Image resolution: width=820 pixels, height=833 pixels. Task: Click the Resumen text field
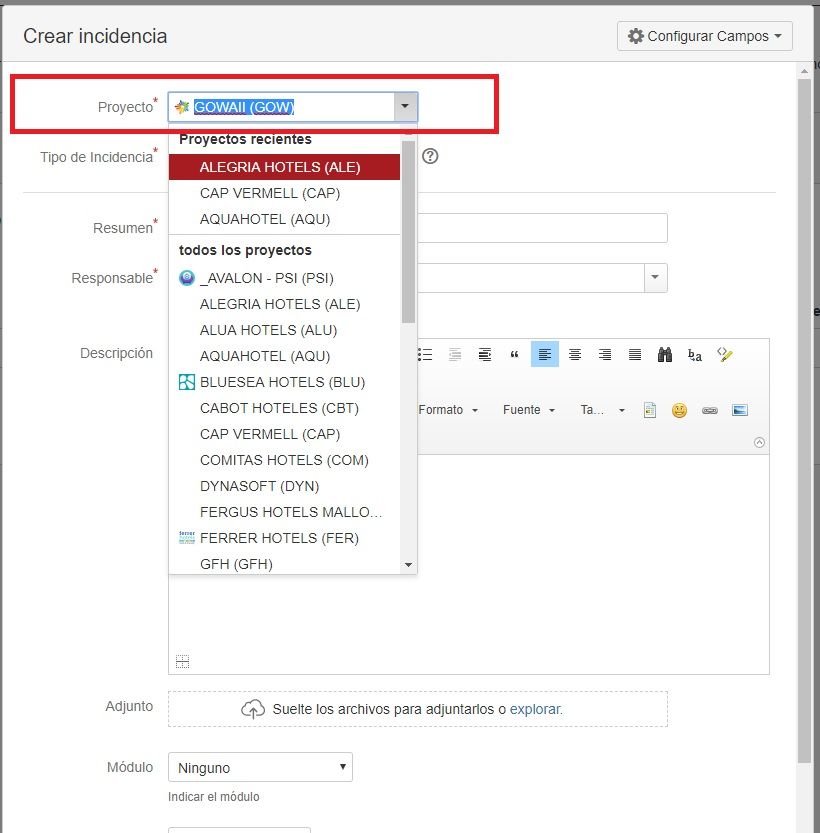[542, 228]
